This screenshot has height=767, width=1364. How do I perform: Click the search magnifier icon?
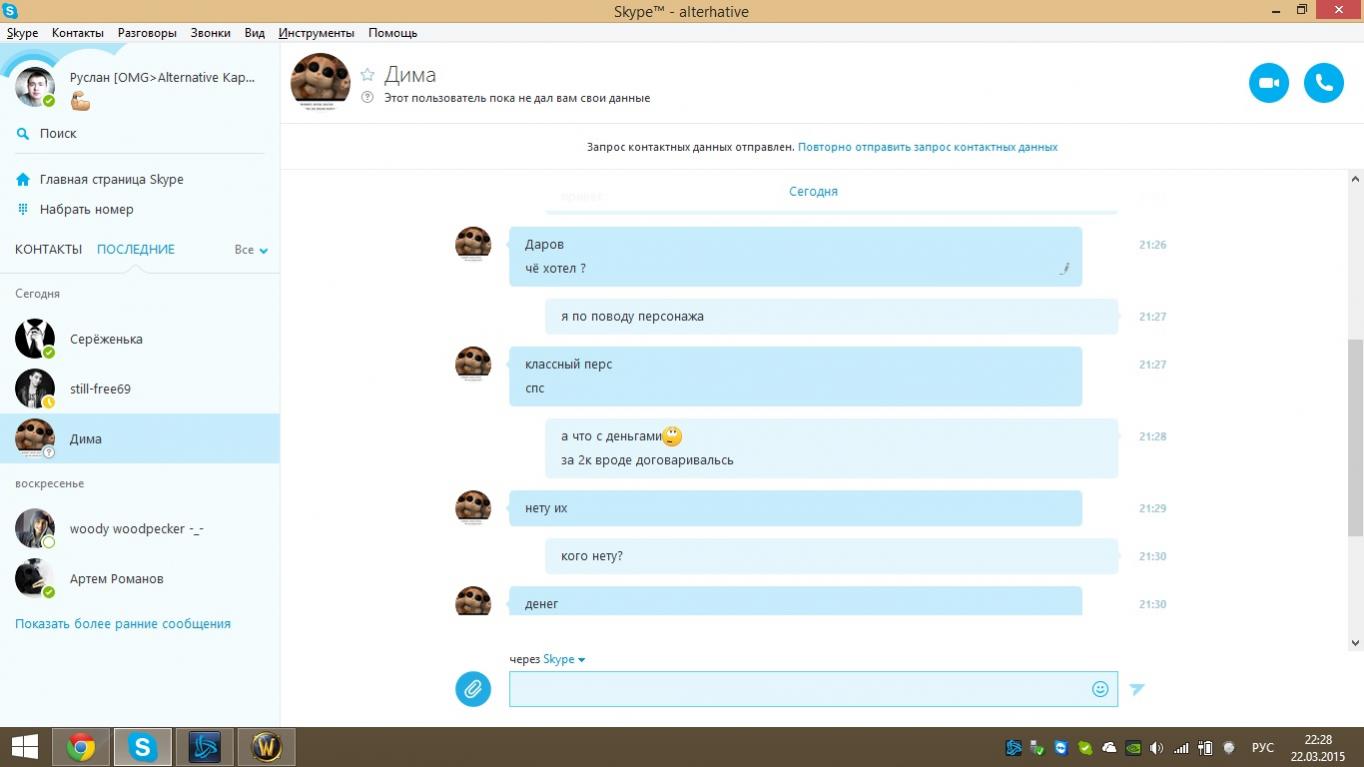tap(23, 134)
